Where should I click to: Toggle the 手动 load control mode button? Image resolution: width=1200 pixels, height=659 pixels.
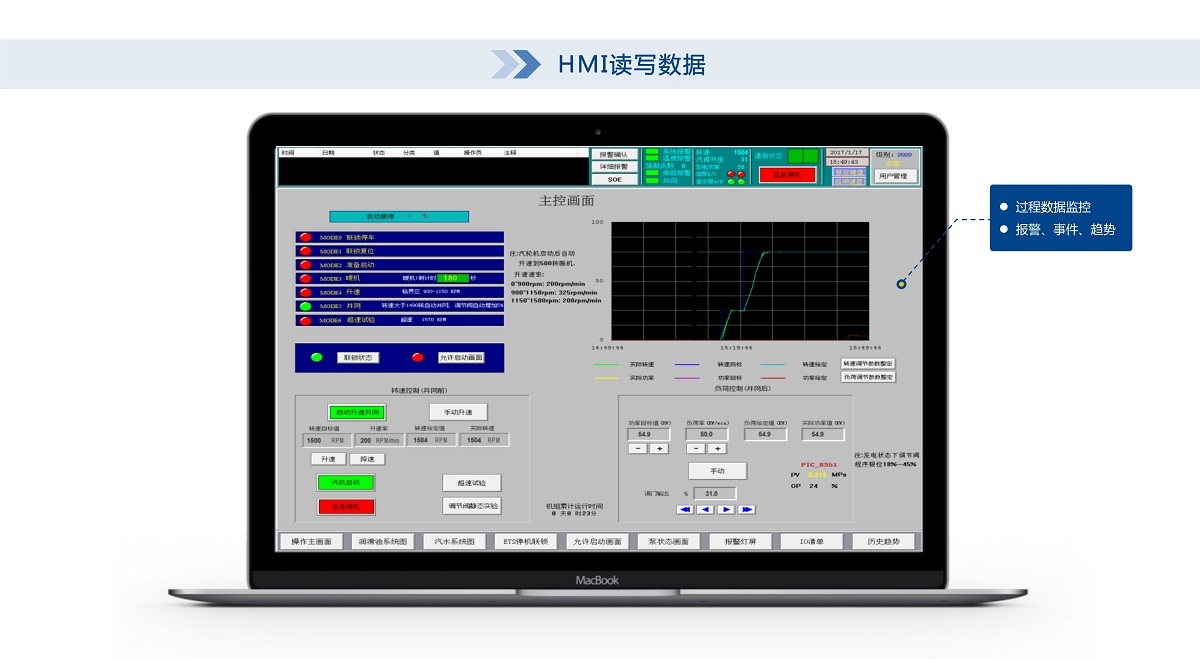717,471
